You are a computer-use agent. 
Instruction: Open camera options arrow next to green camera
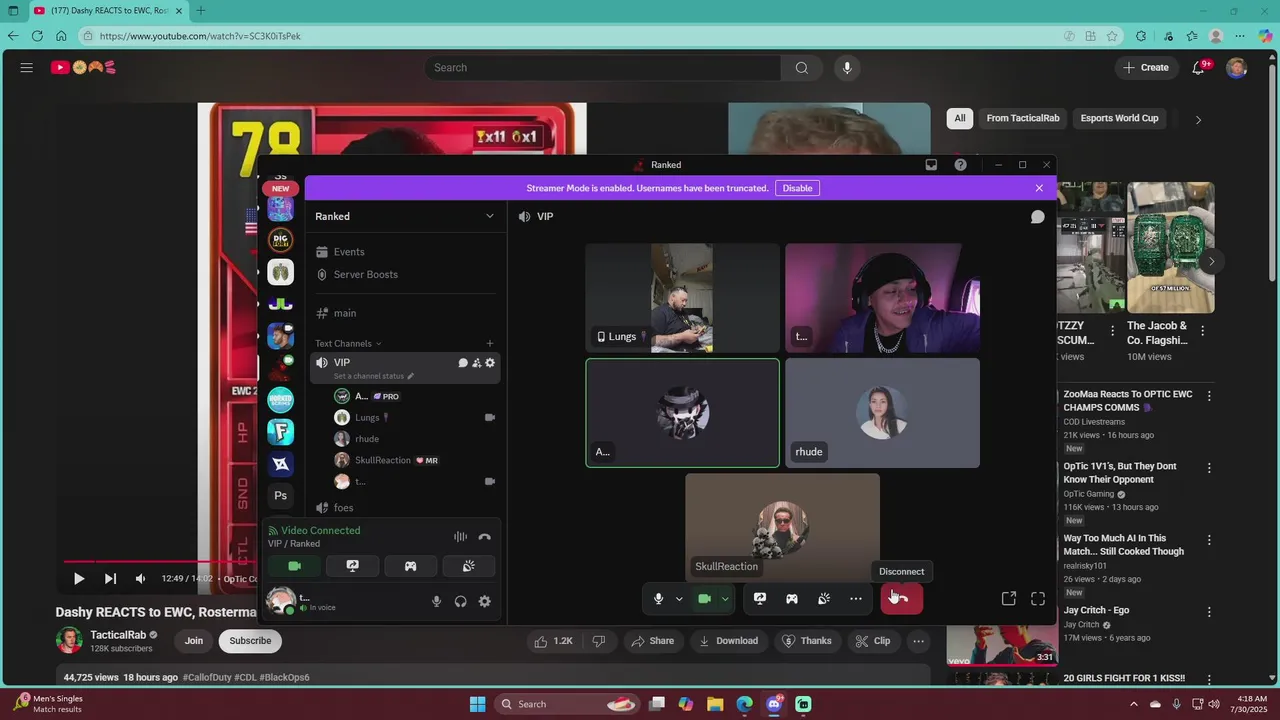(725, 599)
